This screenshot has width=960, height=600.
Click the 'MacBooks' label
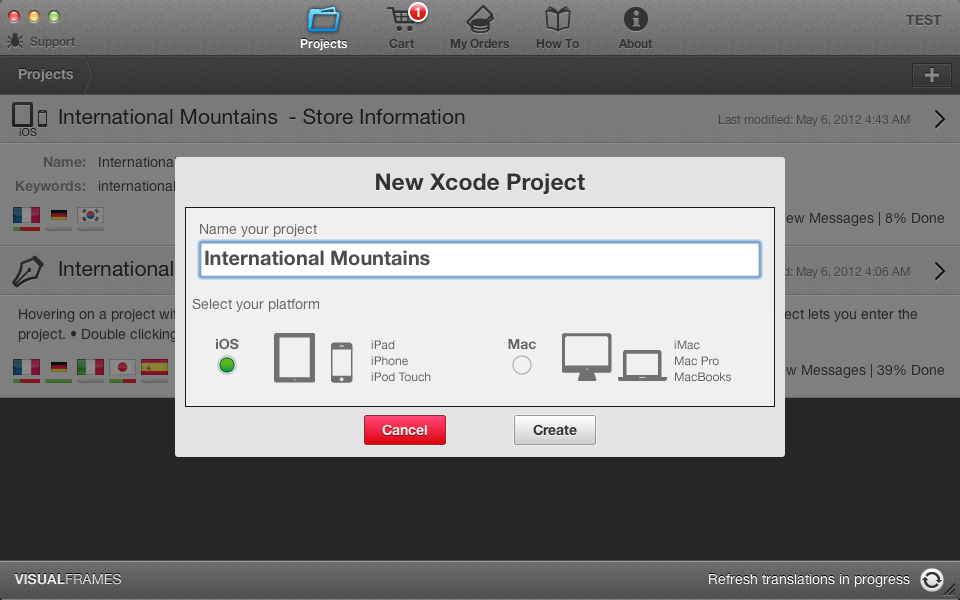[702, 377]
